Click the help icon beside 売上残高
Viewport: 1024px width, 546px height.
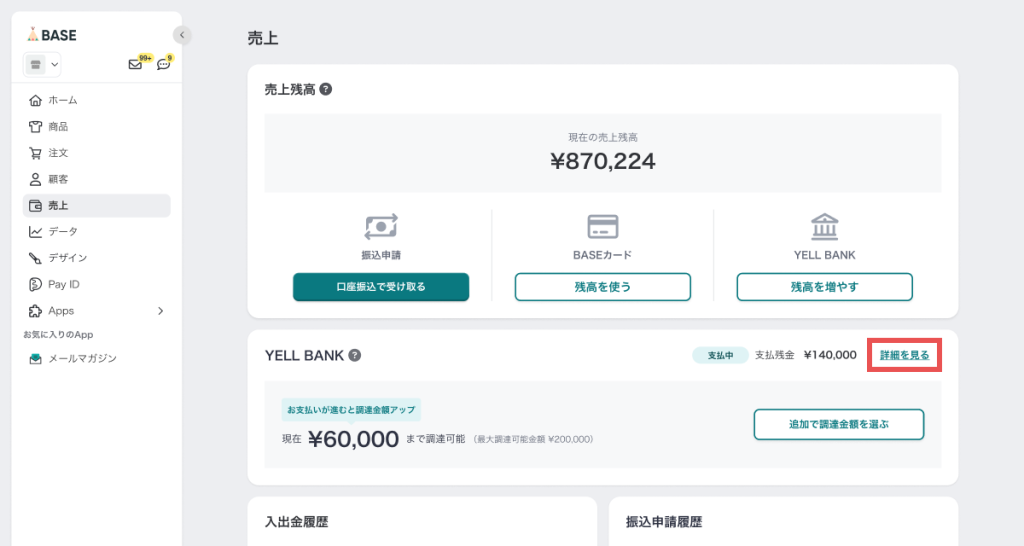pyautogui.click(x=326, y=89)
